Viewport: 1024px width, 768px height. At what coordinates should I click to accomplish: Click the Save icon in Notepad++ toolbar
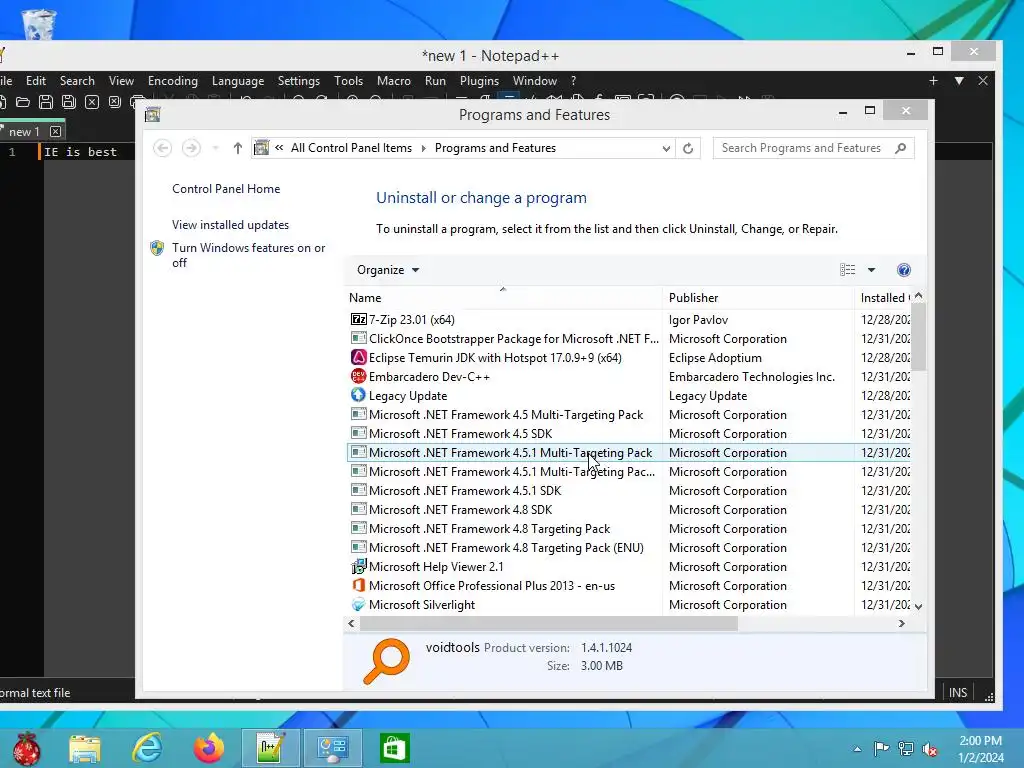click(x=46, y=102)
